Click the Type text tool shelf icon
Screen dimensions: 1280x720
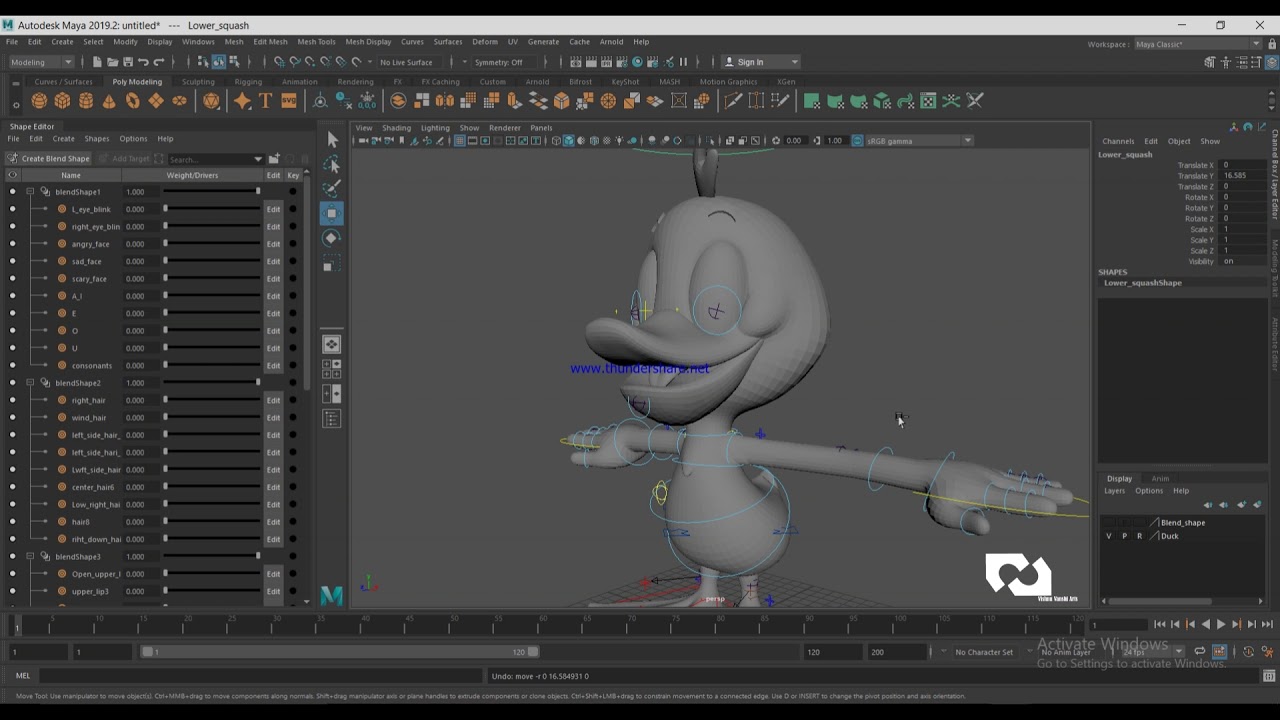(265, 101)
